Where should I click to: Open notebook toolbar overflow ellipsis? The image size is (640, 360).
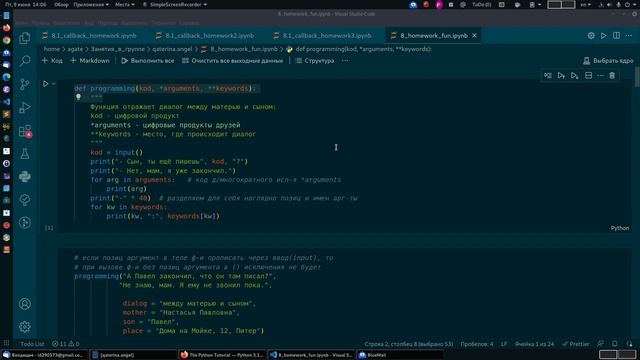pyautogui.click(x=345, y=60)
